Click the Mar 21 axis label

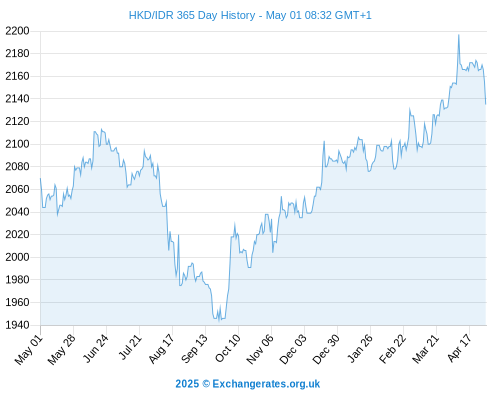[425, 349]
